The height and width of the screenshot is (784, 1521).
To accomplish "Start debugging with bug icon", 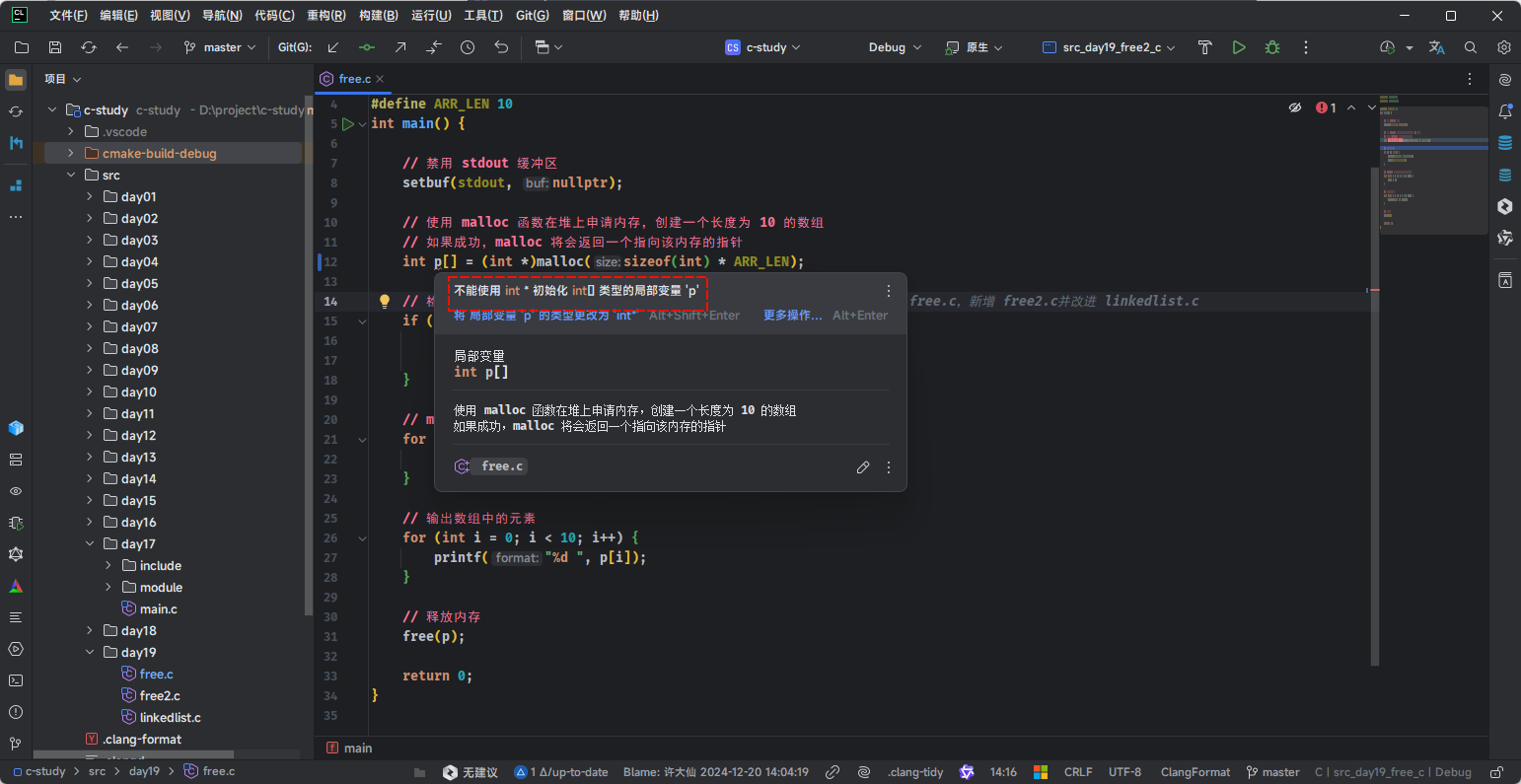I will click(1272, 47).
